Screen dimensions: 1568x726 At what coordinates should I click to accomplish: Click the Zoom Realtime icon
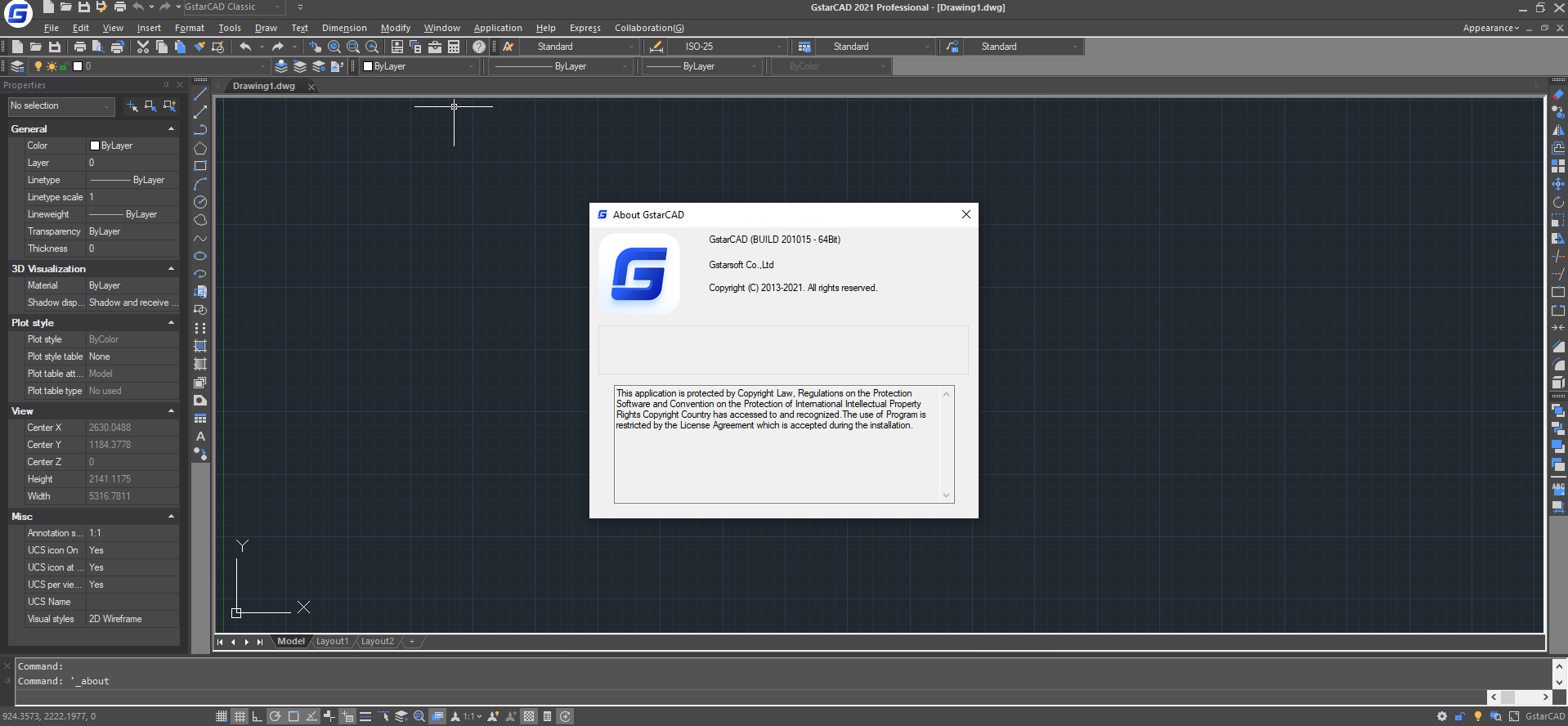(x=334, y=47)
